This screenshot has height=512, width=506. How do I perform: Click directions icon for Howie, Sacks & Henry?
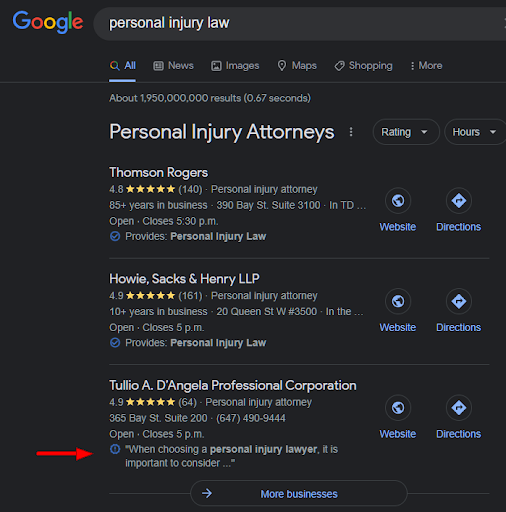point(459,301)
